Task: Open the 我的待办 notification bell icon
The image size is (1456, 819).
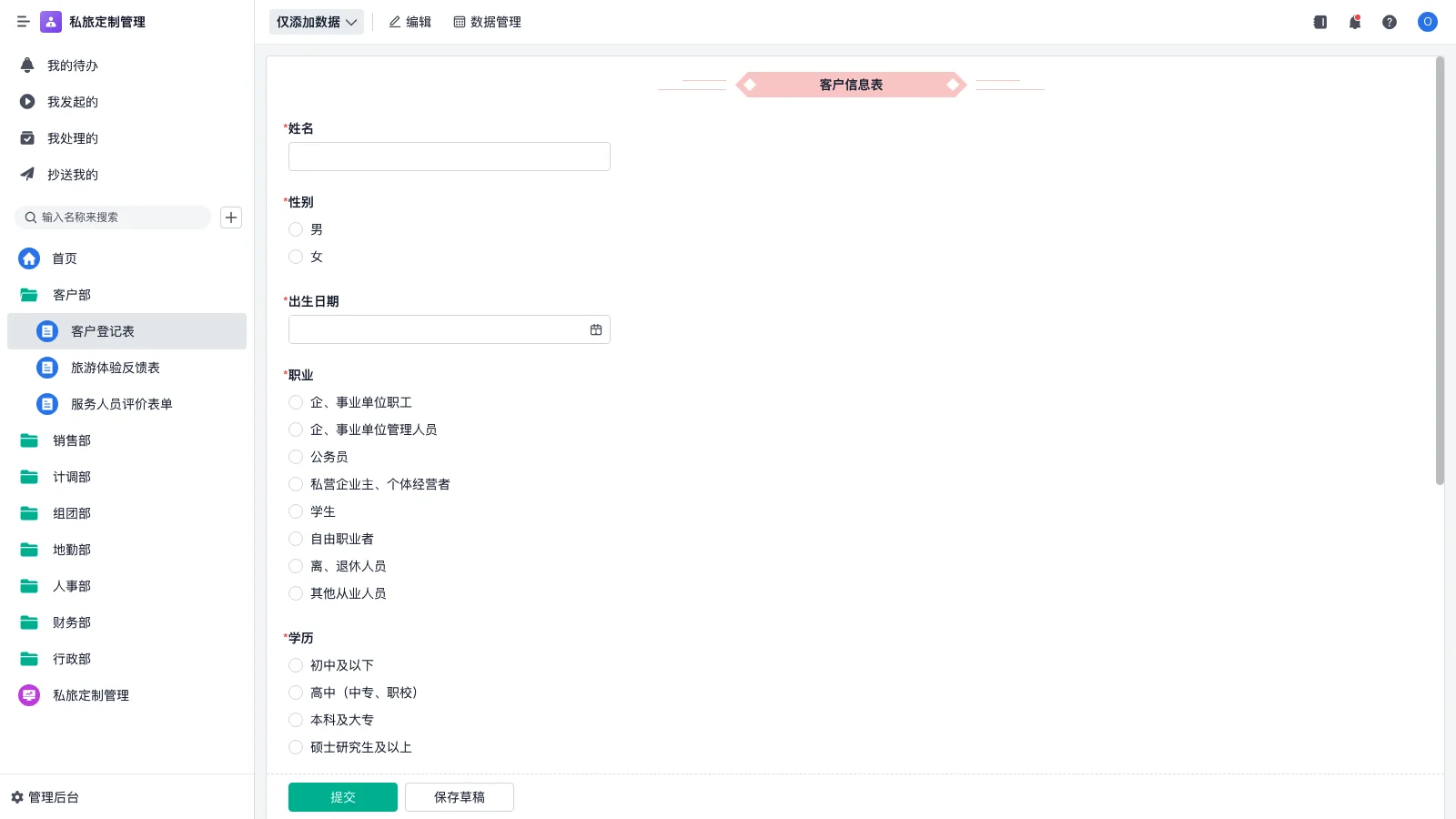Action: (26, 65)
